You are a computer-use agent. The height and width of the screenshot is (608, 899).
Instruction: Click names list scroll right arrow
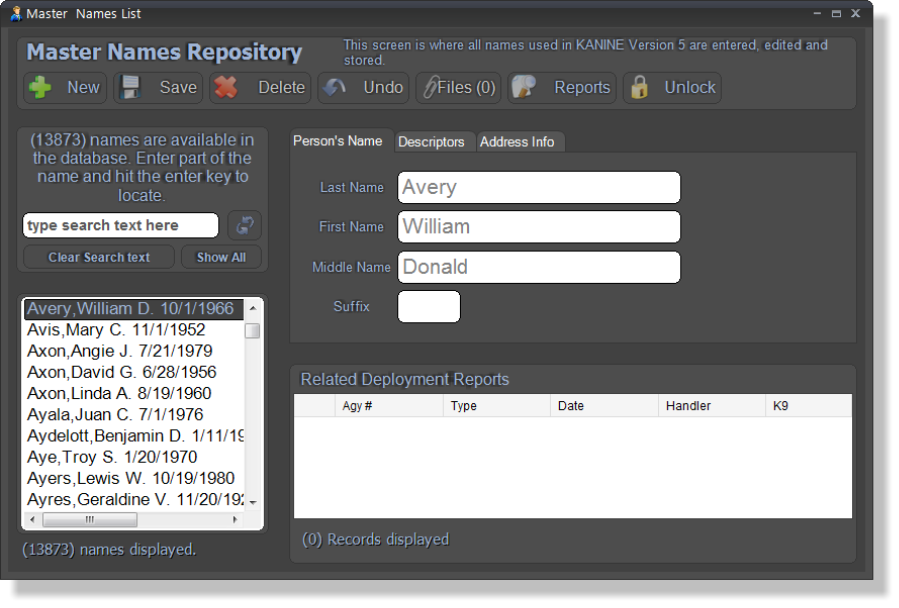click(x=235, y=520)
